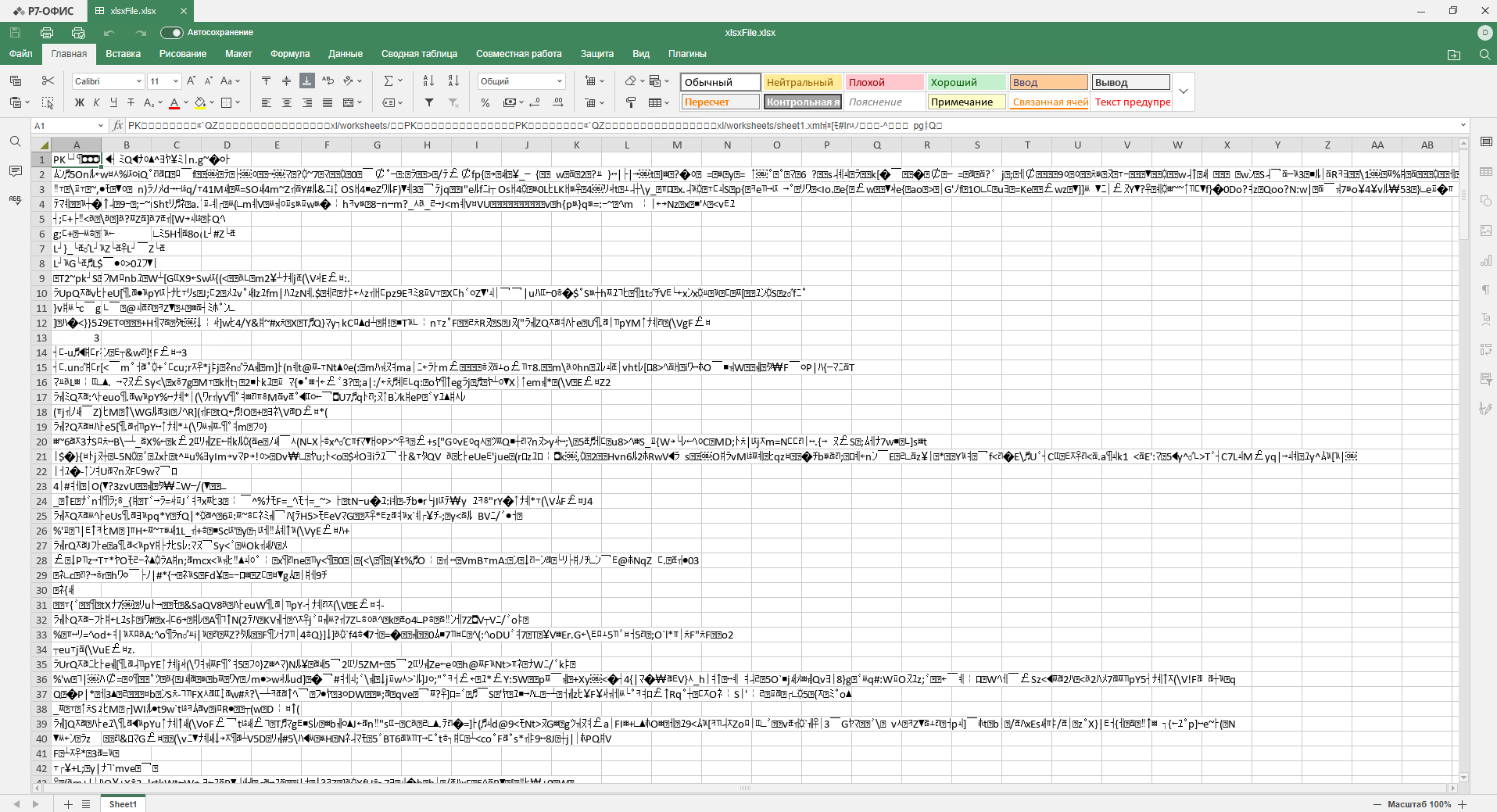Click the Cut scissors icon
1497x812 pixels.
pos(48,80)
